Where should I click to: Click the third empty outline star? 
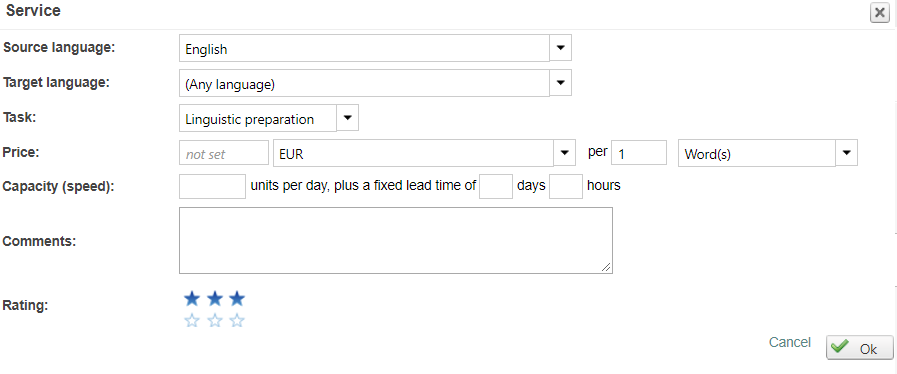[x=237, y=321]
